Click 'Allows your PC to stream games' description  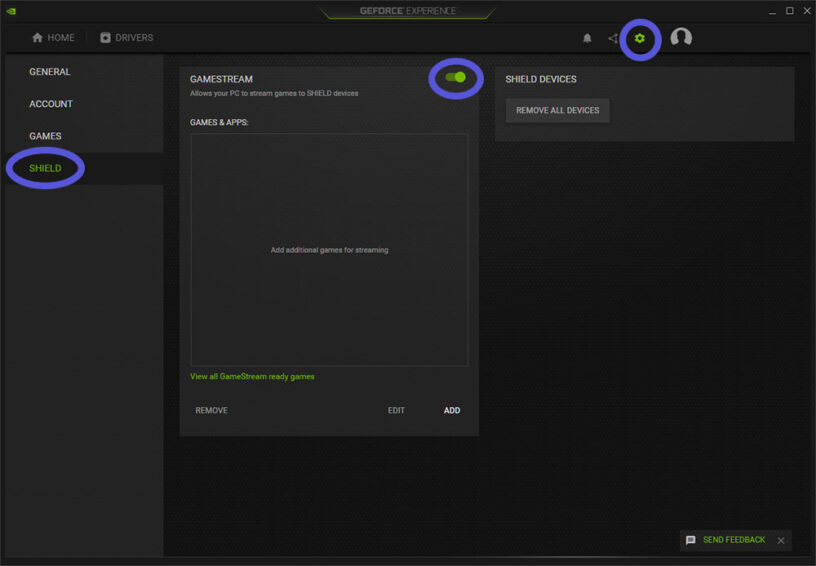point(274,94)
